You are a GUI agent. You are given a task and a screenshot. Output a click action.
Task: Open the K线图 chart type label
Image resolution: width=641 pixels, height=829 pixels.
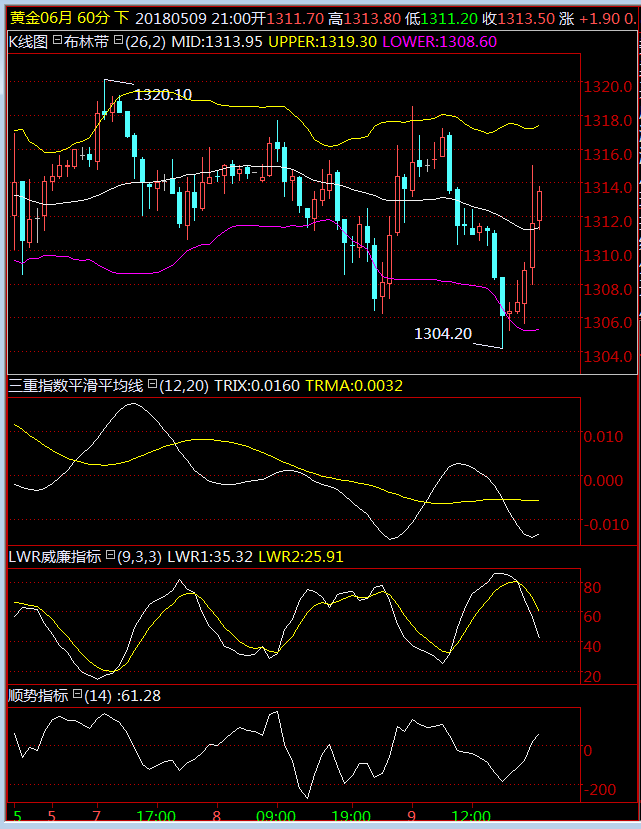pyautogui.click(x=28, y=41)
